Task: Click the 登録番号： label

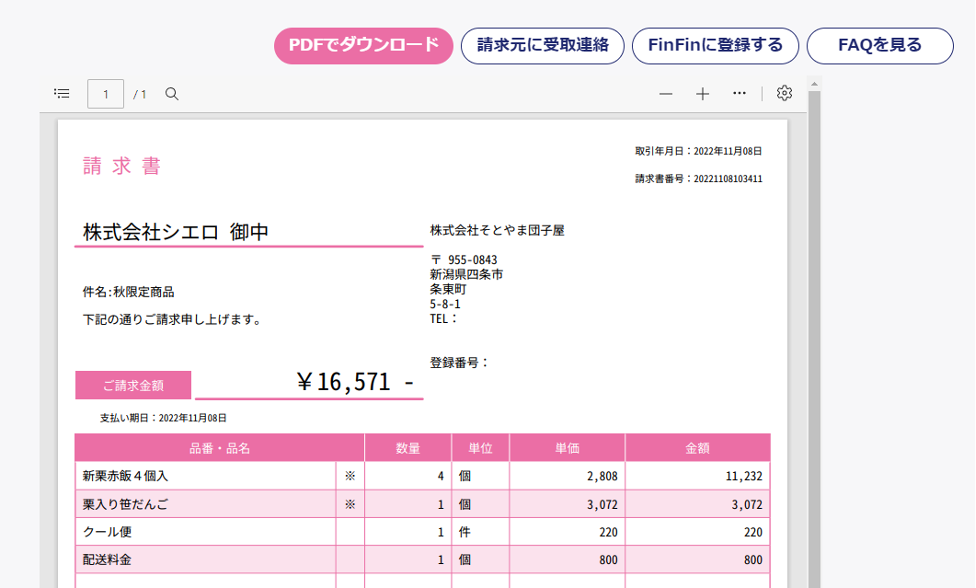Action: pyautogui.click(x=459, y=363)
